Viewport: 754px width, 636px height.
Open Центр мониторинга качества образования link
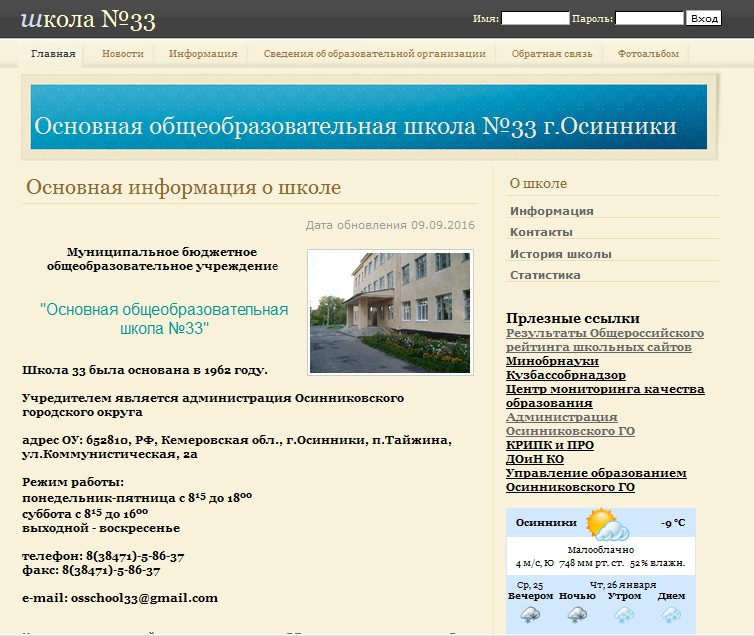coord(605,396)
